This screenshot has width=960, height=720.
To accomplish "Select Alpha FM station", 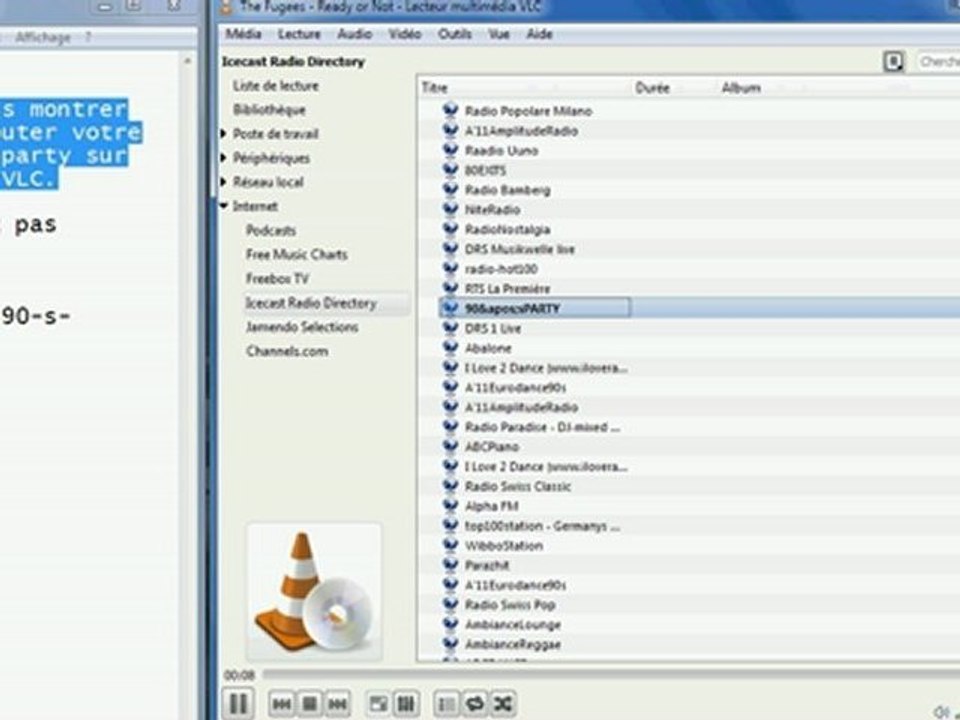I will pyautogui.click(x=492, y=506).
